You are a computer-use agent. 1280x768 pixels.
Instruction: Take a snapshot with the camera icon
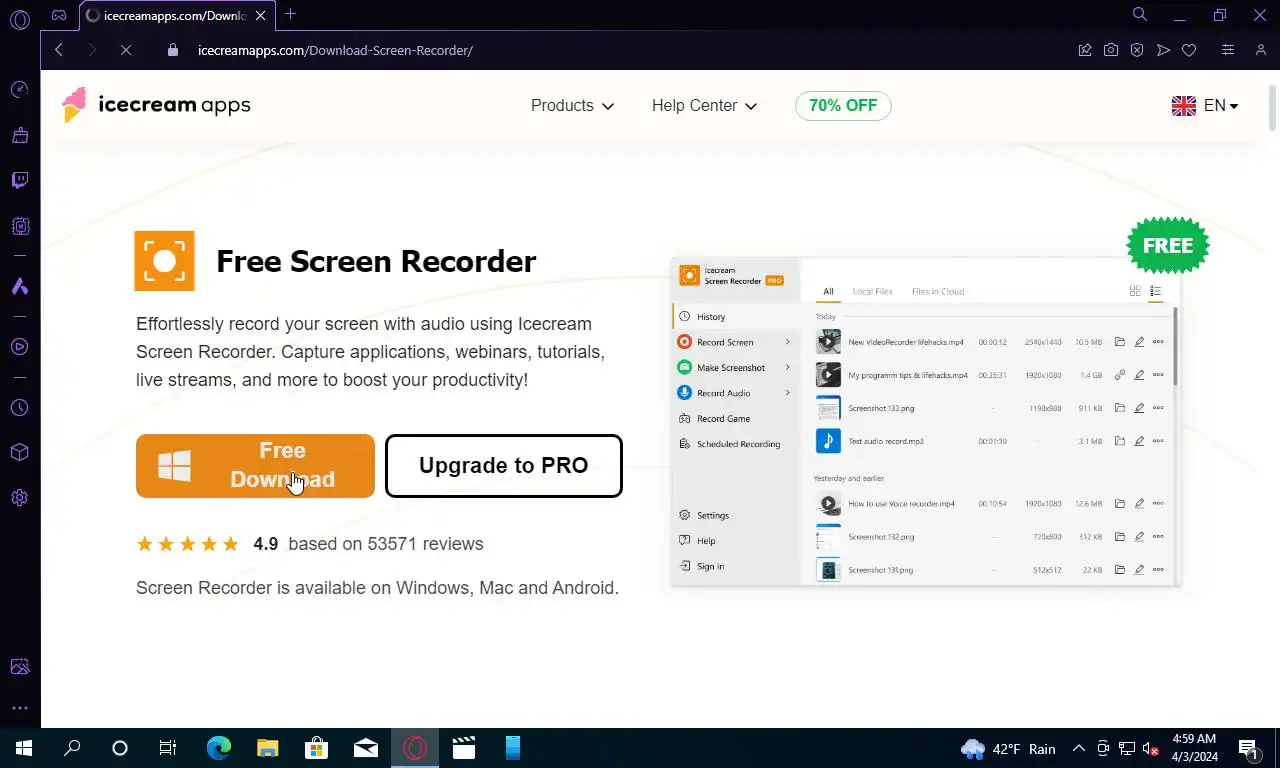[x=1111, y=50]
